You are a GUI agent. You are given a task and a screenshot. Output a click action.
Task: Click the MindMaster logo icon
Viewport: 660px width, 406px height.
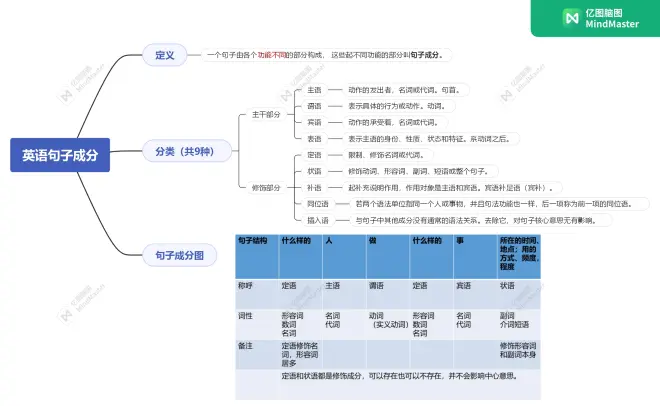(x=572, y=18)
